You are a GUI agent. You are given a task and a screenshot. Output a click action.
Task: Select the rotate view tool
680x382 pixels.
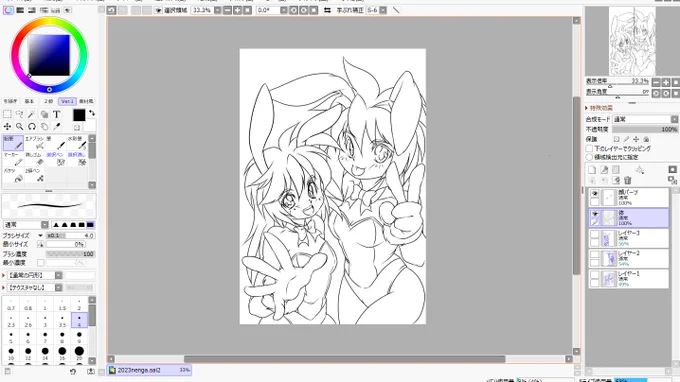pos(32,127)
